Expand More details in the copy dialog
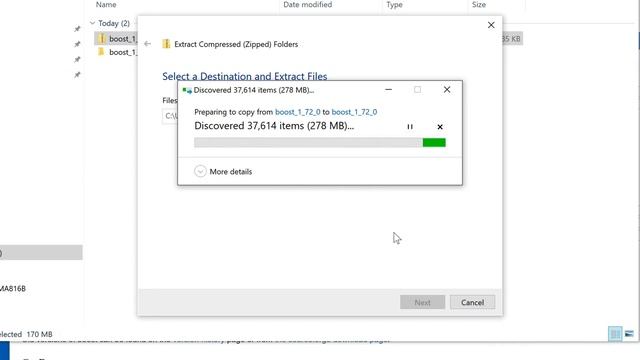 click(x=223, y=171)
